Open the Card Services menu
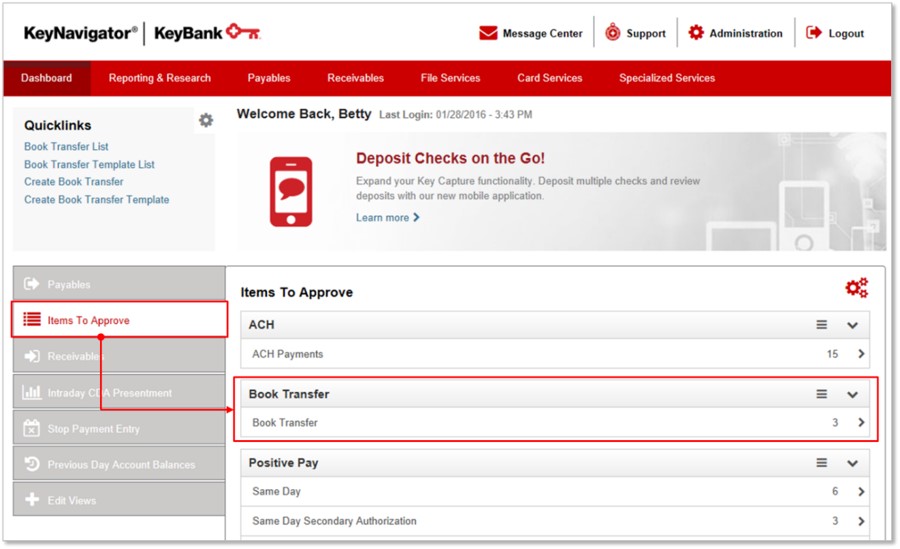This screenshot has width=900, height=549. pos(549,78)
